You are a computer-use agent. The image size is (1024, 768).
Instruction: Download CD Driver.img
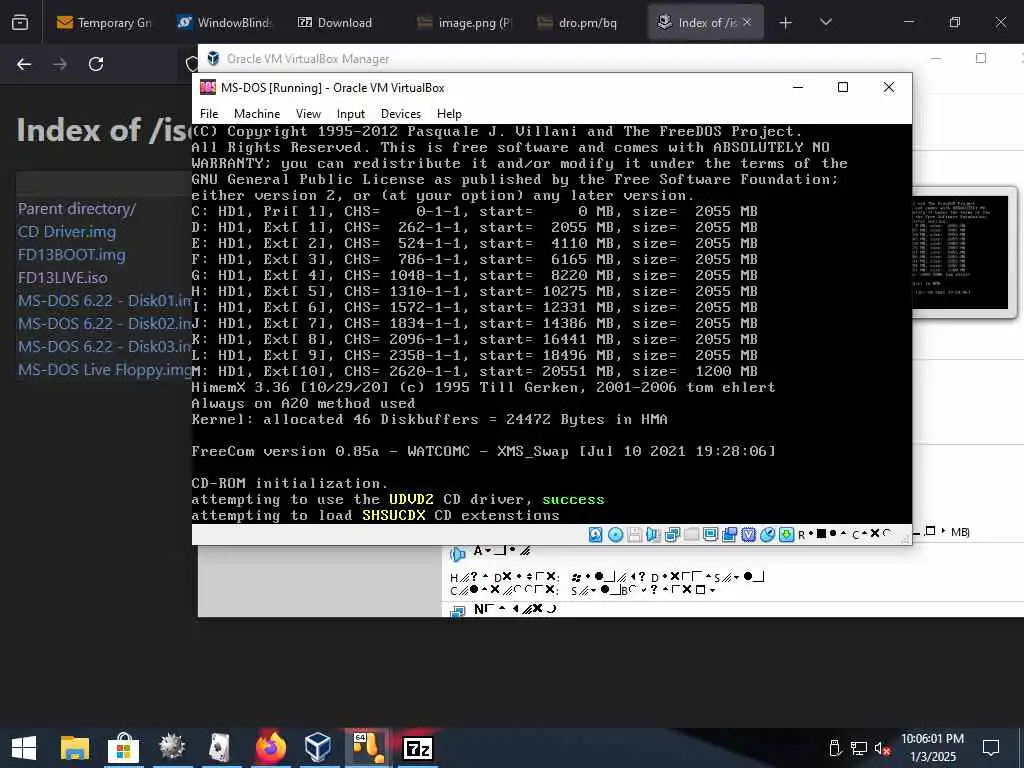coord(67,232)
